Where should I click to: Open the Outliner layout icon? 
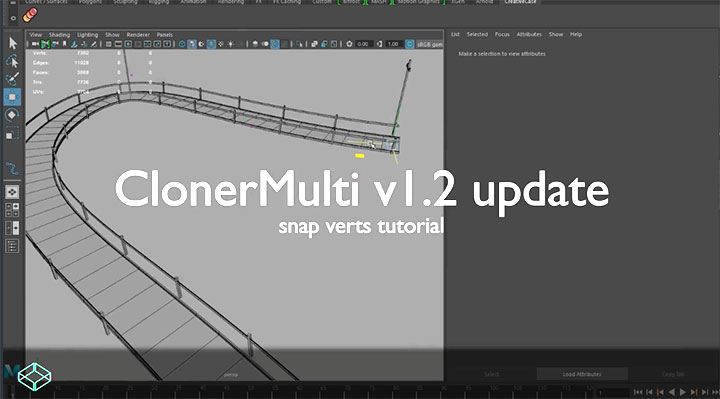tap(12, 246)
